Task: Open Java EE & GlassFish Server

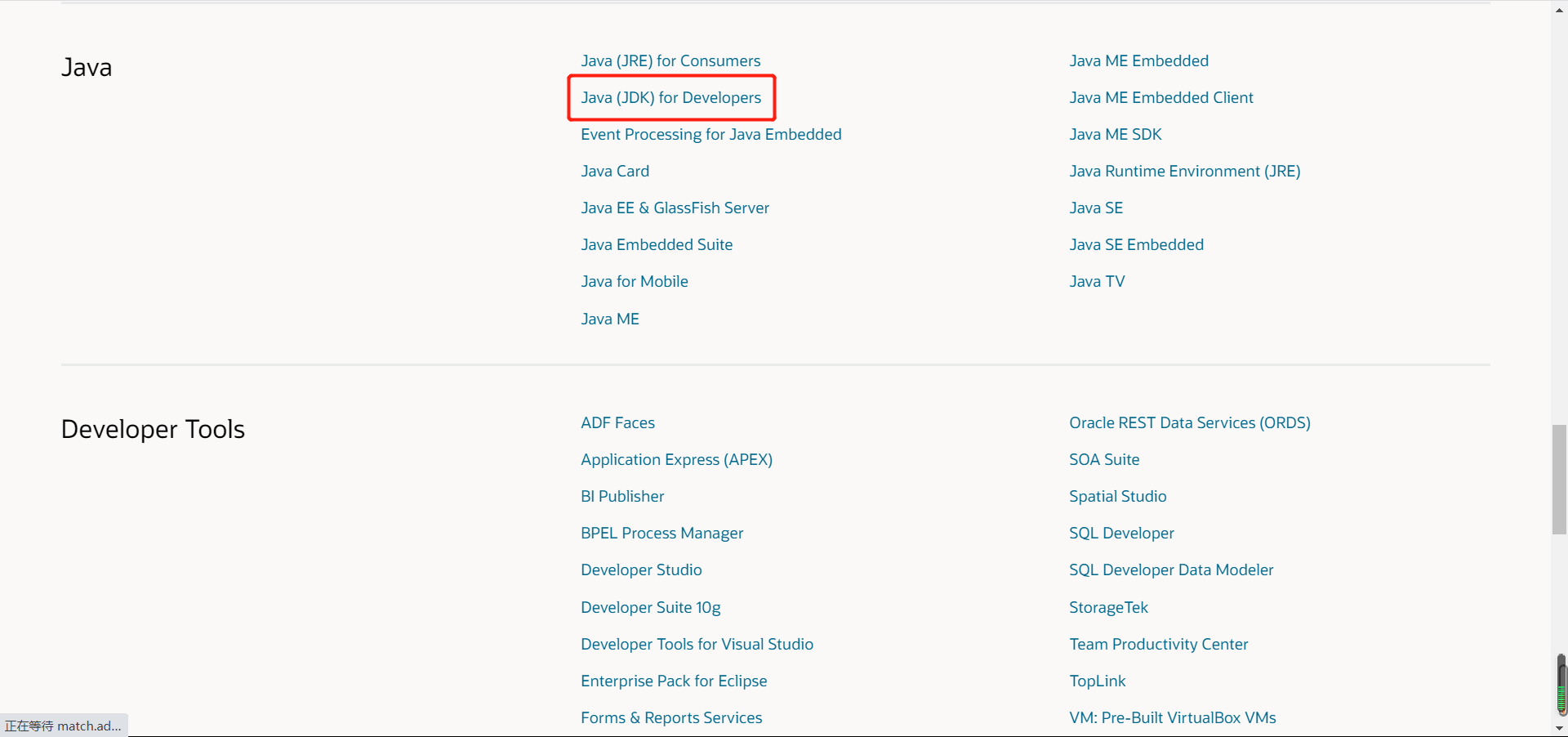Action: click(x=675, y=208)
